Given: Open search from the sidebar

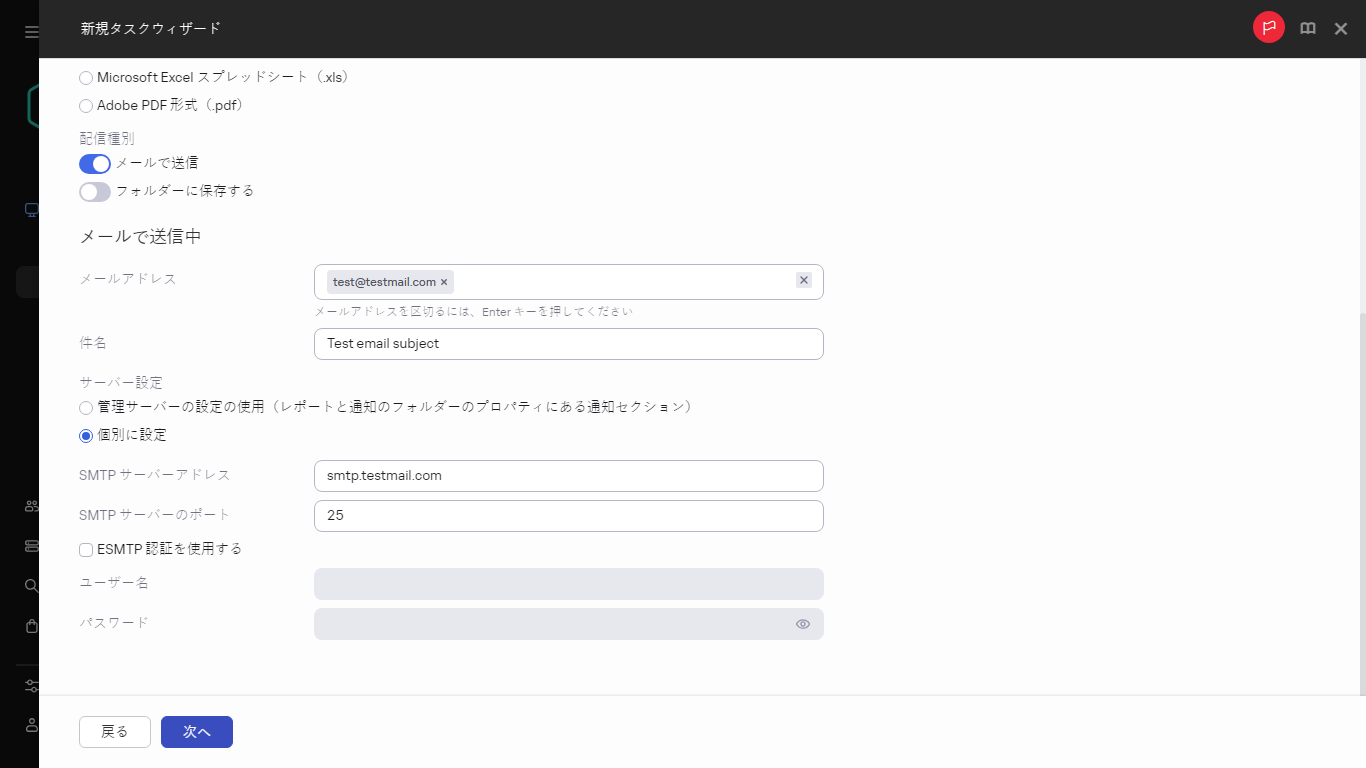Looking at the screenshot, I should point(29,585).
